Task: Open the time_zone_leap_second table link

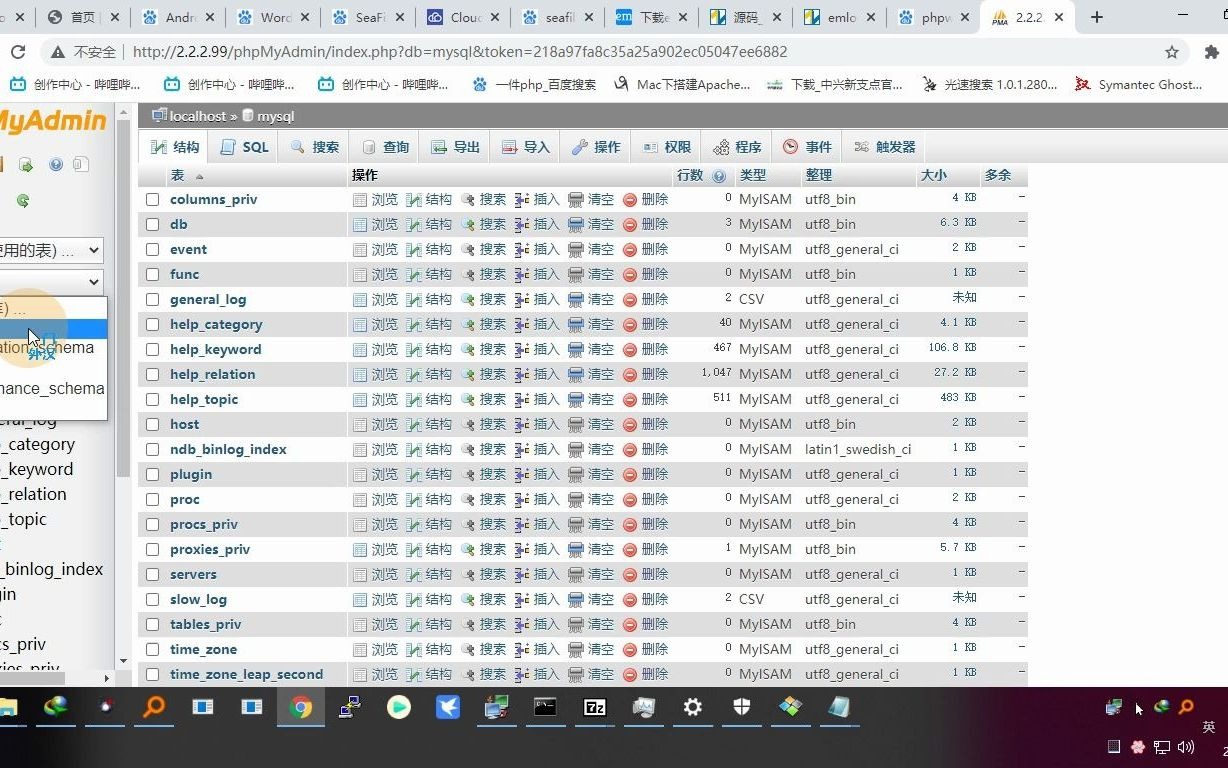Action: tap(246, 674)
